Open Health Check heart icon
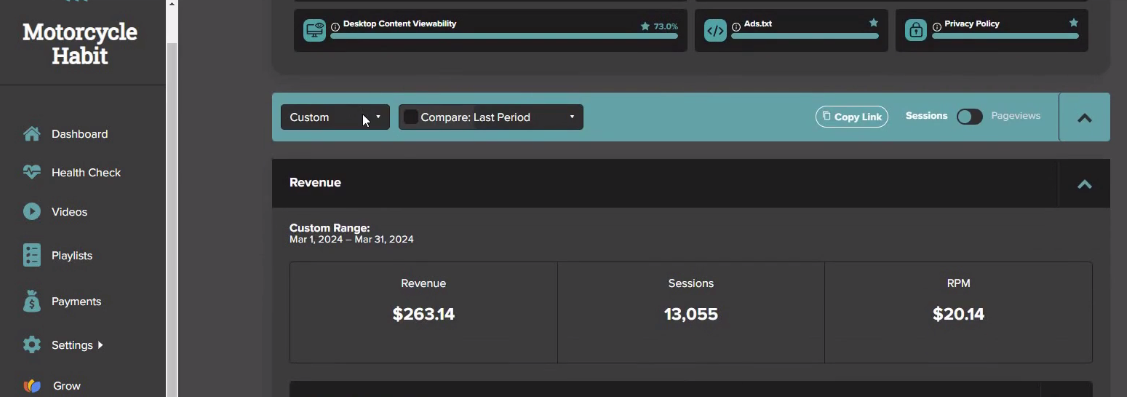This screenshot has height=397, width=1127. click(x=32, y=173)
